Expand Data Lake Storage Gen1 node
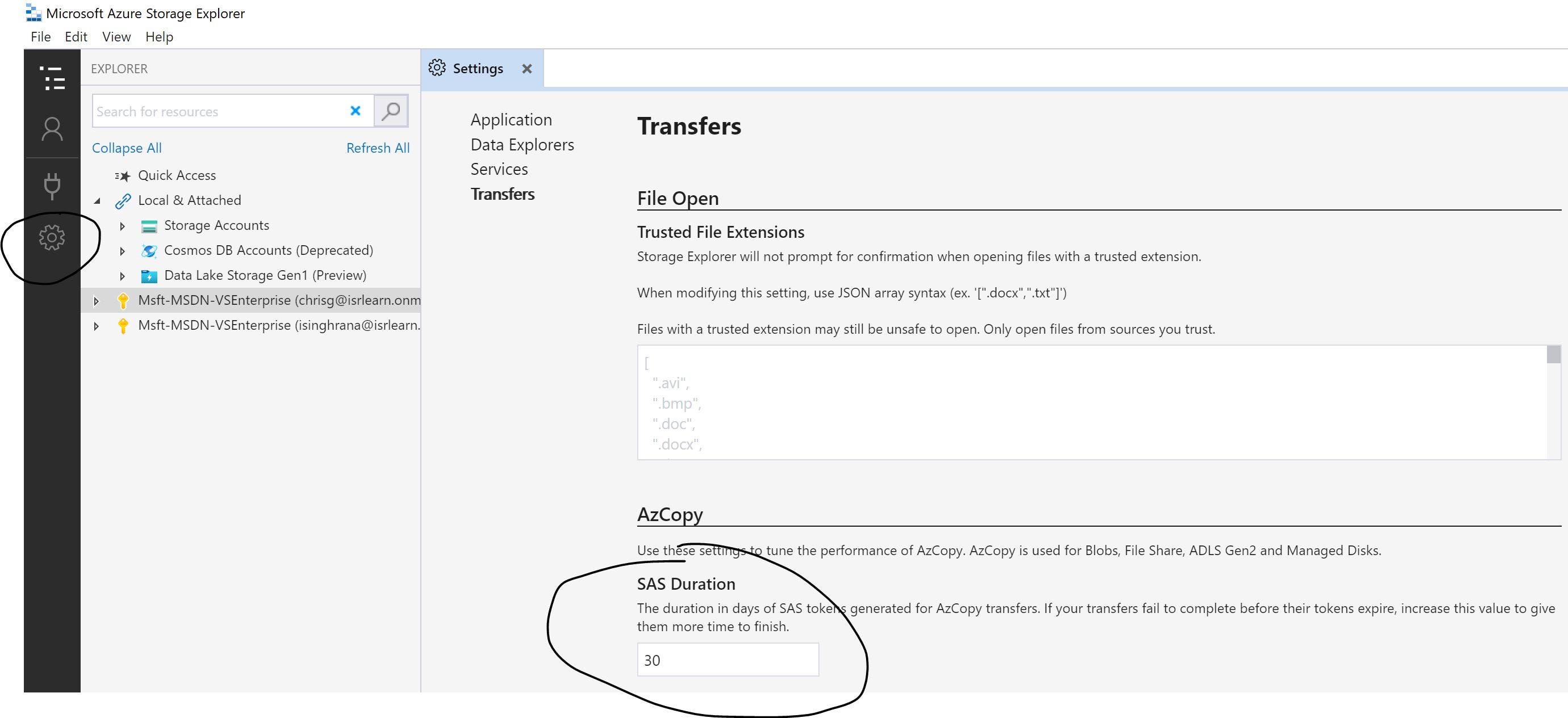Screen dimensions: 1568x718 point(122,276)
